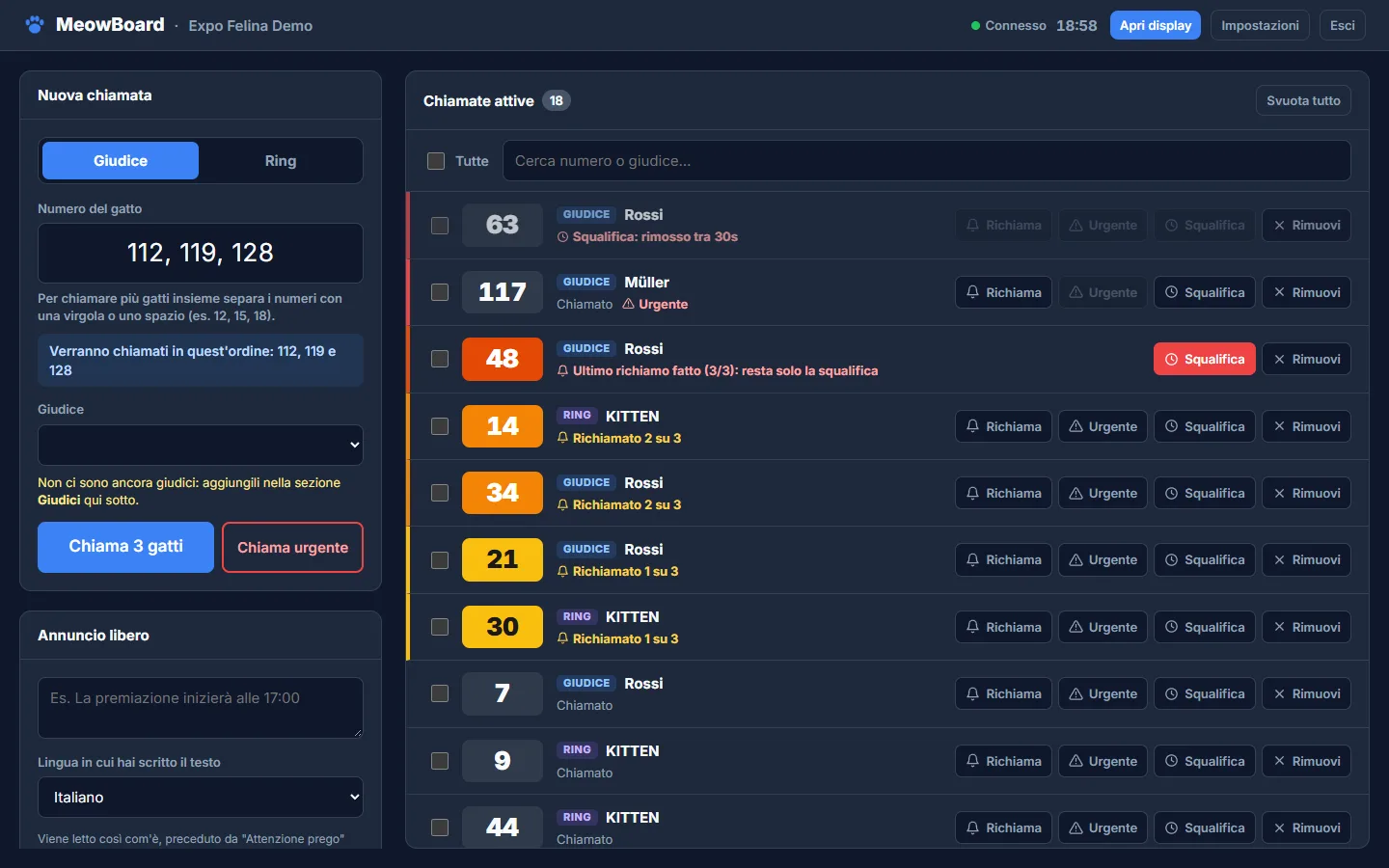Click the Urgente button for cat 7
1389x868 pixels.
point(1103,693)
